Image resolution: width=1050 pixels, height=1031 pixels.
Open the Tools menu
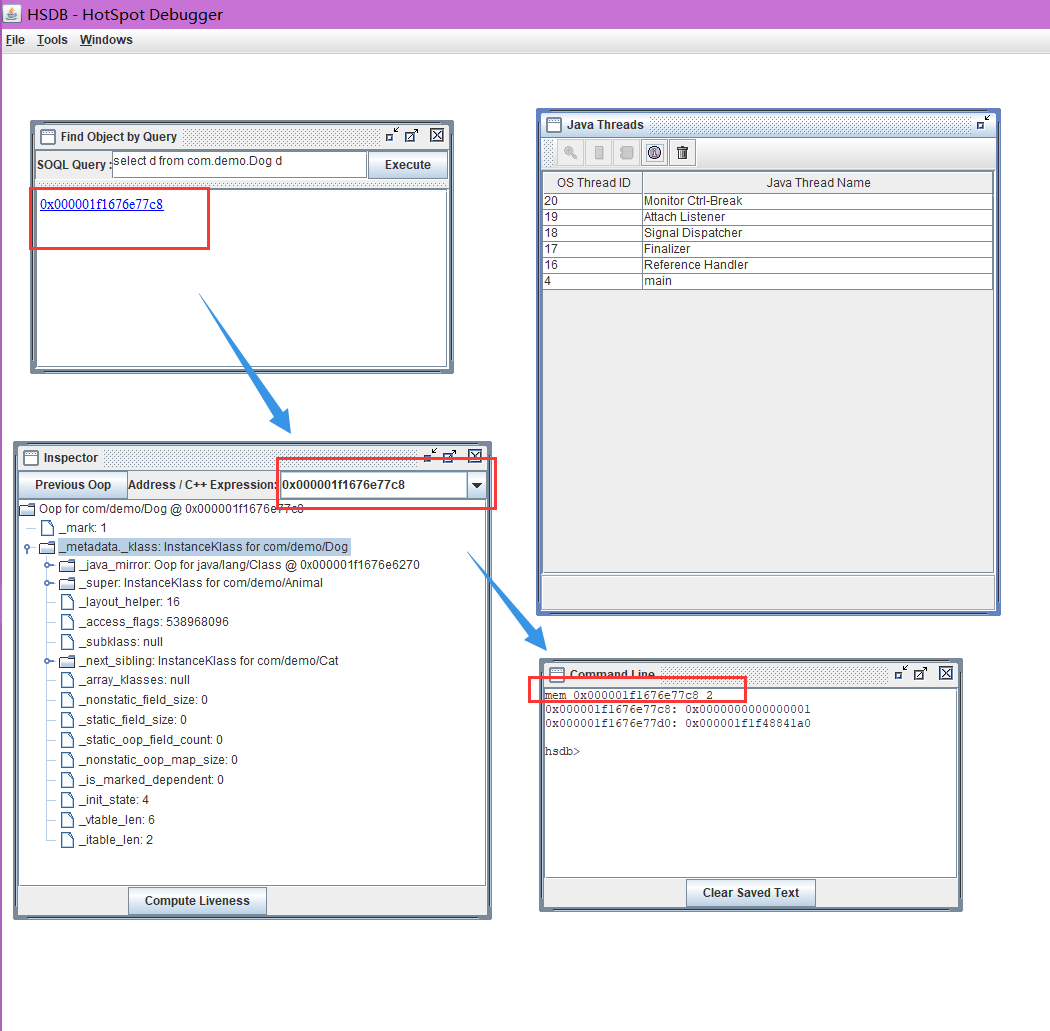coord(52,40)
